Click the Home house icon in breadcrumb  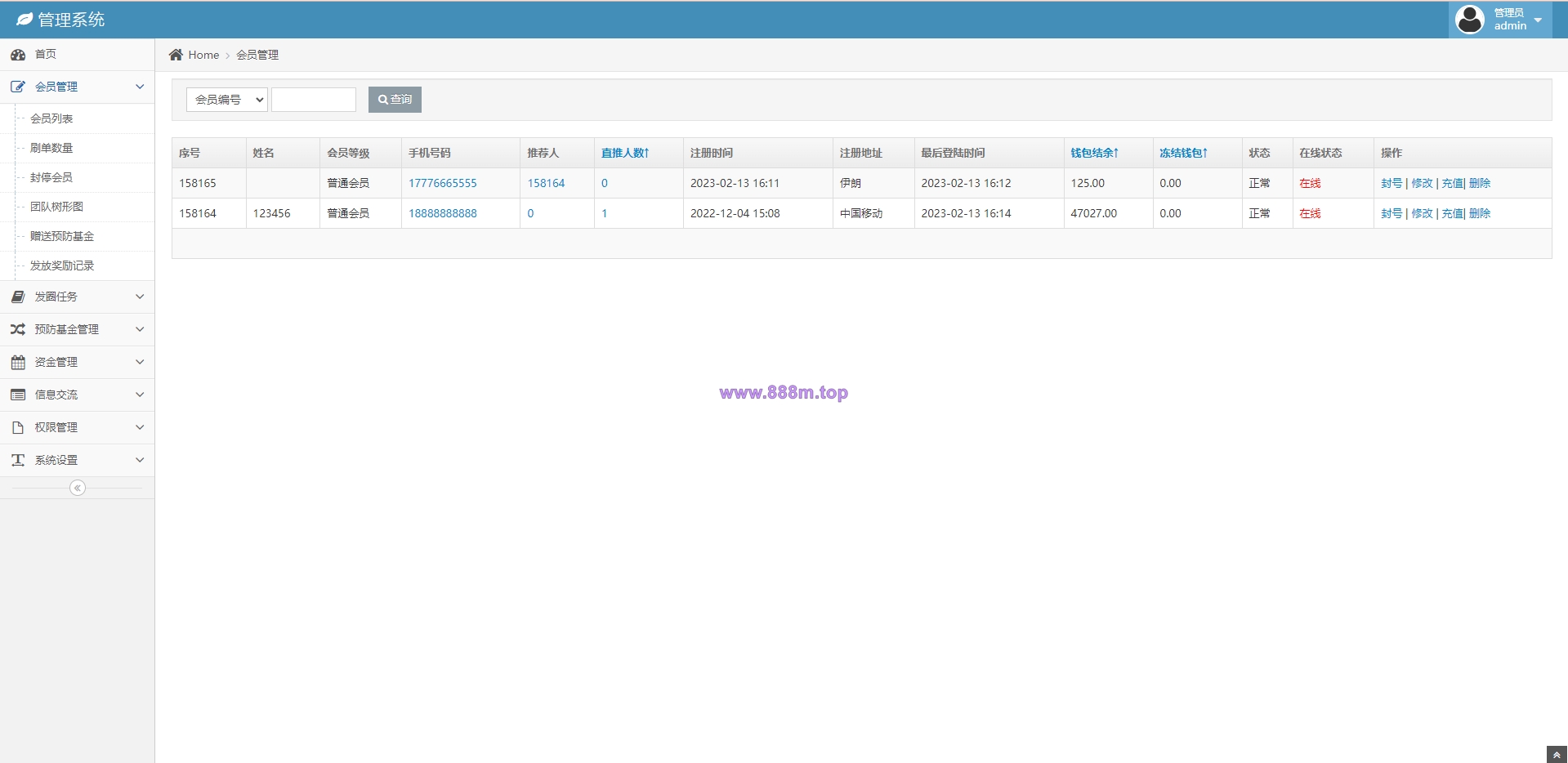click(x=176, y=55)
